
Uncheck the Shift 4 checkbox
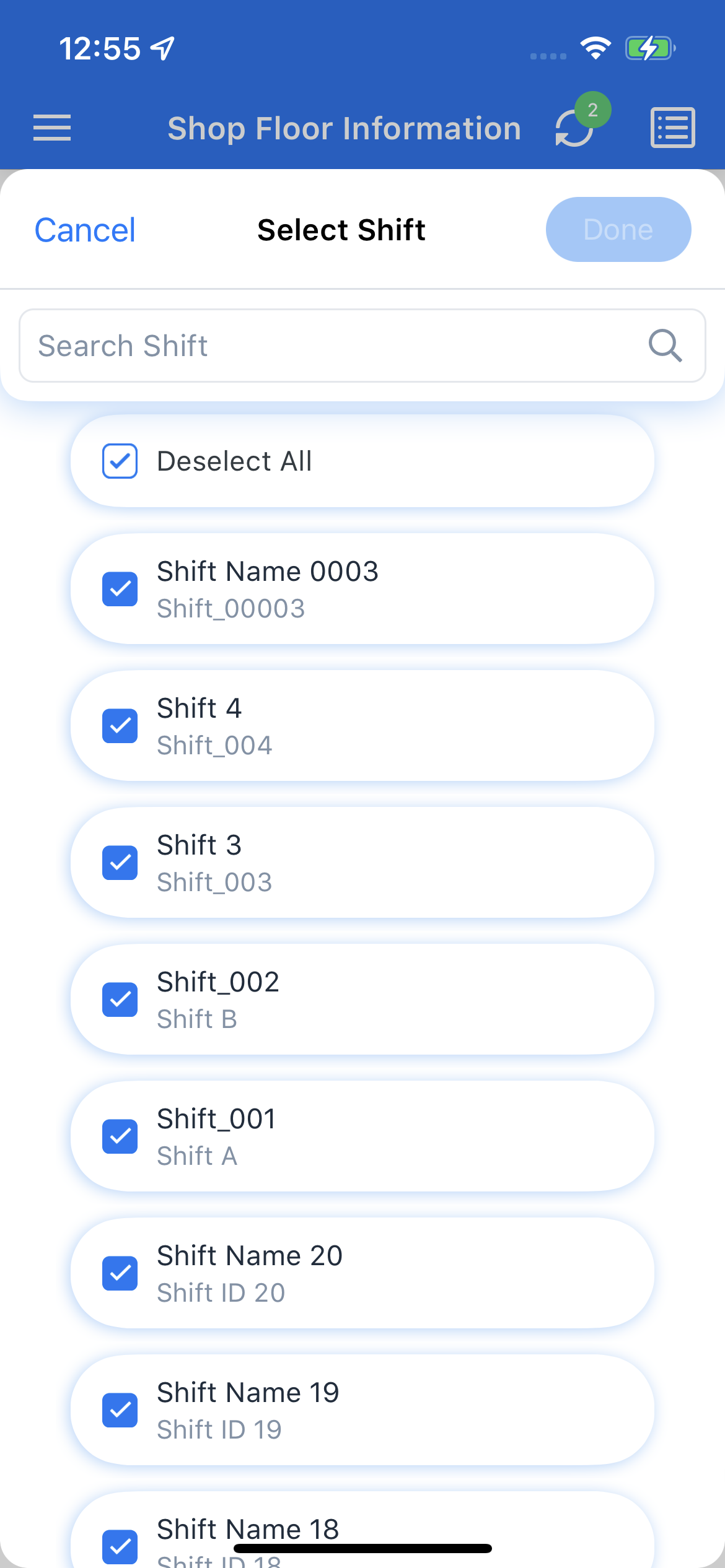pos(120,726)
